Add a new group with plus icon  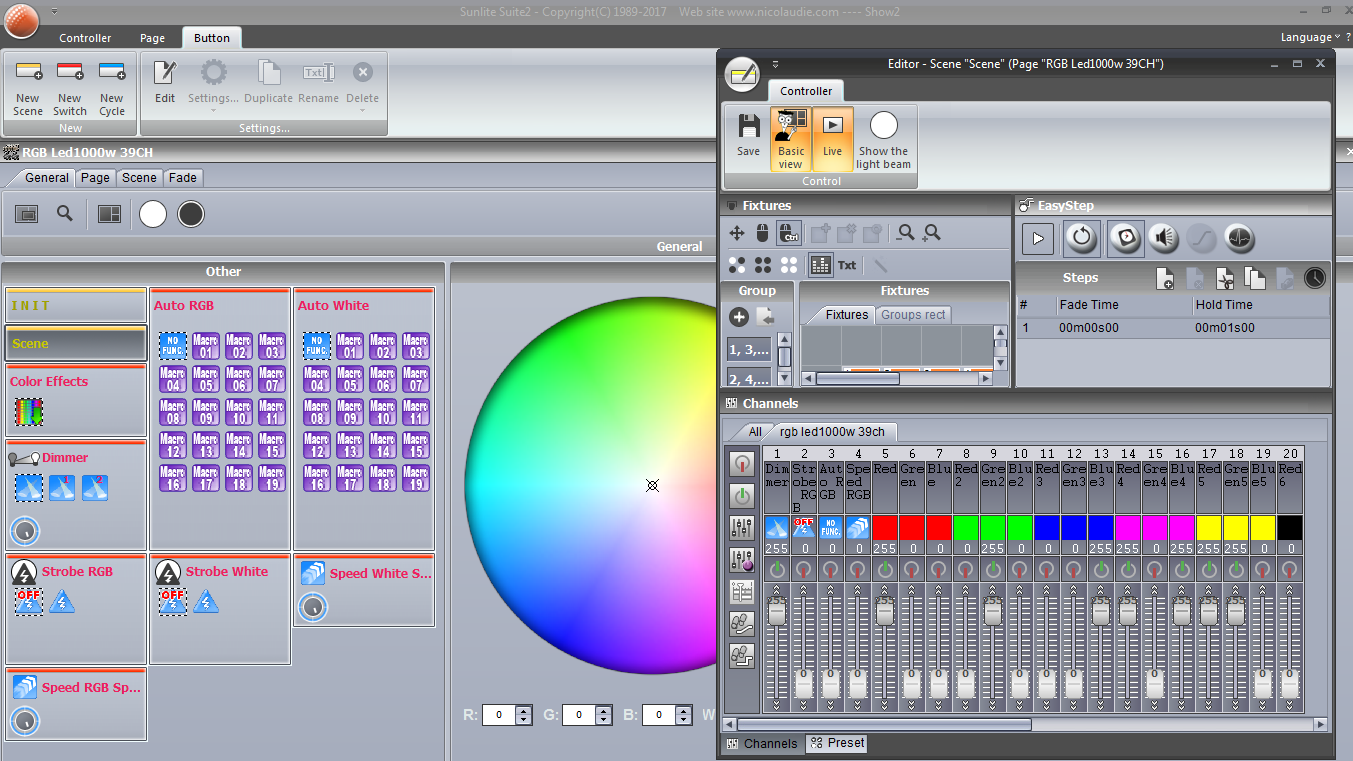coord(739,317)
